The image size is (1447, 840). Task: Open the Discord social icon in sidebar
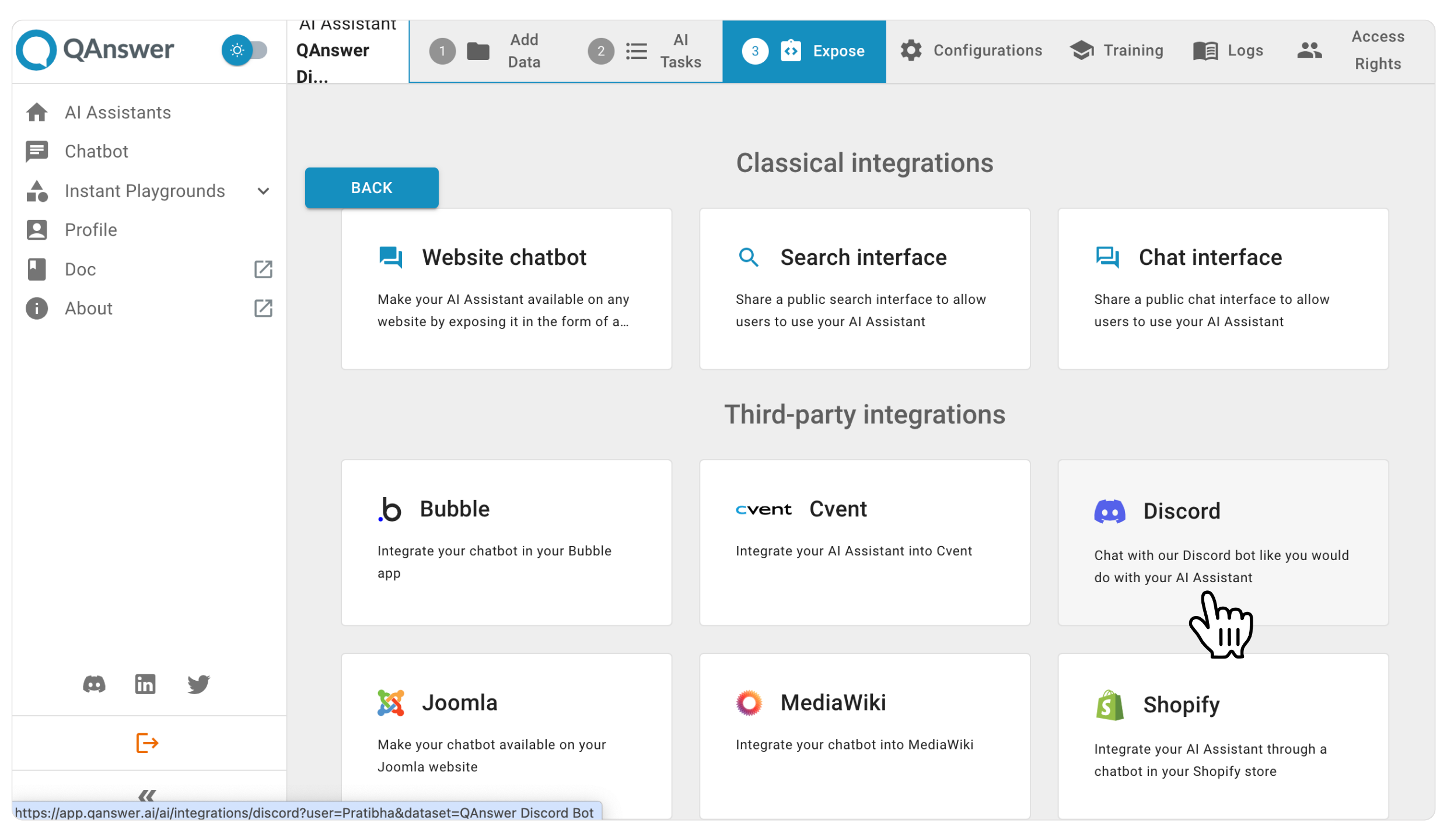94,684
